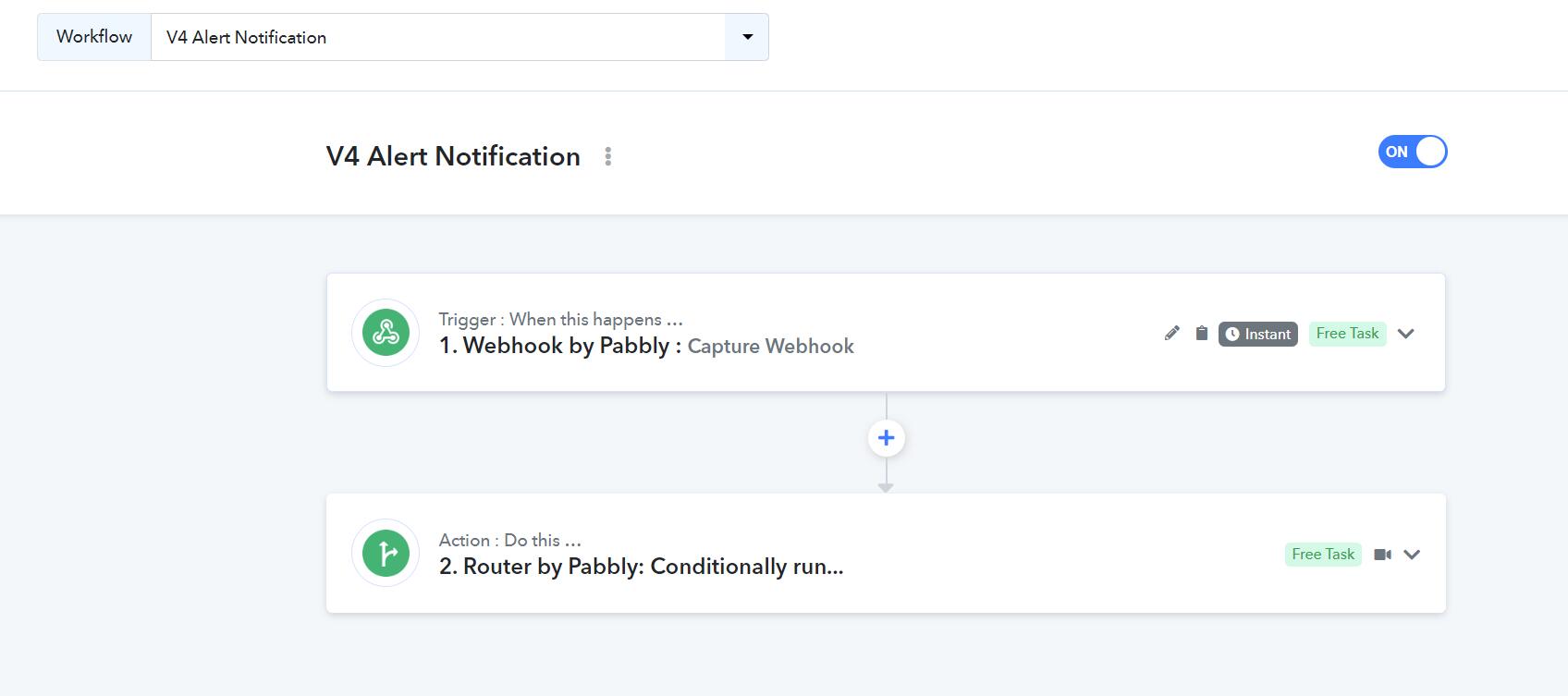This screenshot has height=696, width=1568.
Task: Select the V4 Alert Notification workflow field
Action: coord(439,37)
